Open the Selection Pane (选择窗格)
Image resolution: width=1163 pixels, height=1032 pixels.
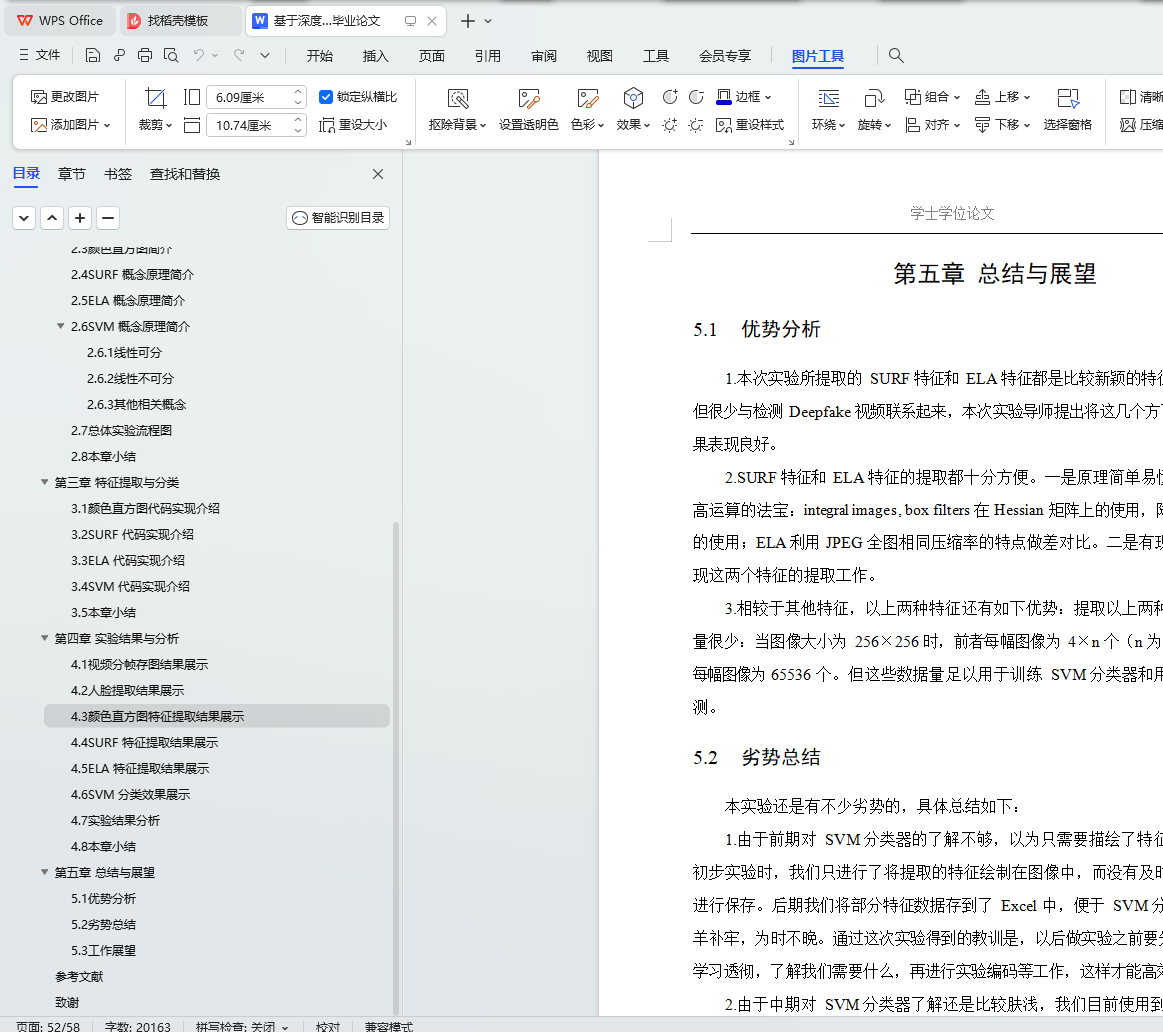pos(1067,110)
